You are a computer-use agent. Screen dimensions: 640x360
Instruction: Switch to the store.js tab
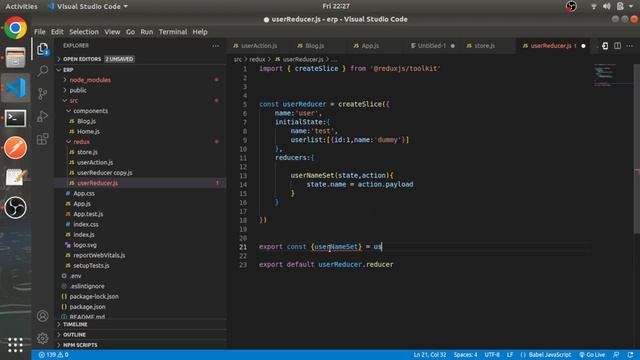tap(484, 46)
